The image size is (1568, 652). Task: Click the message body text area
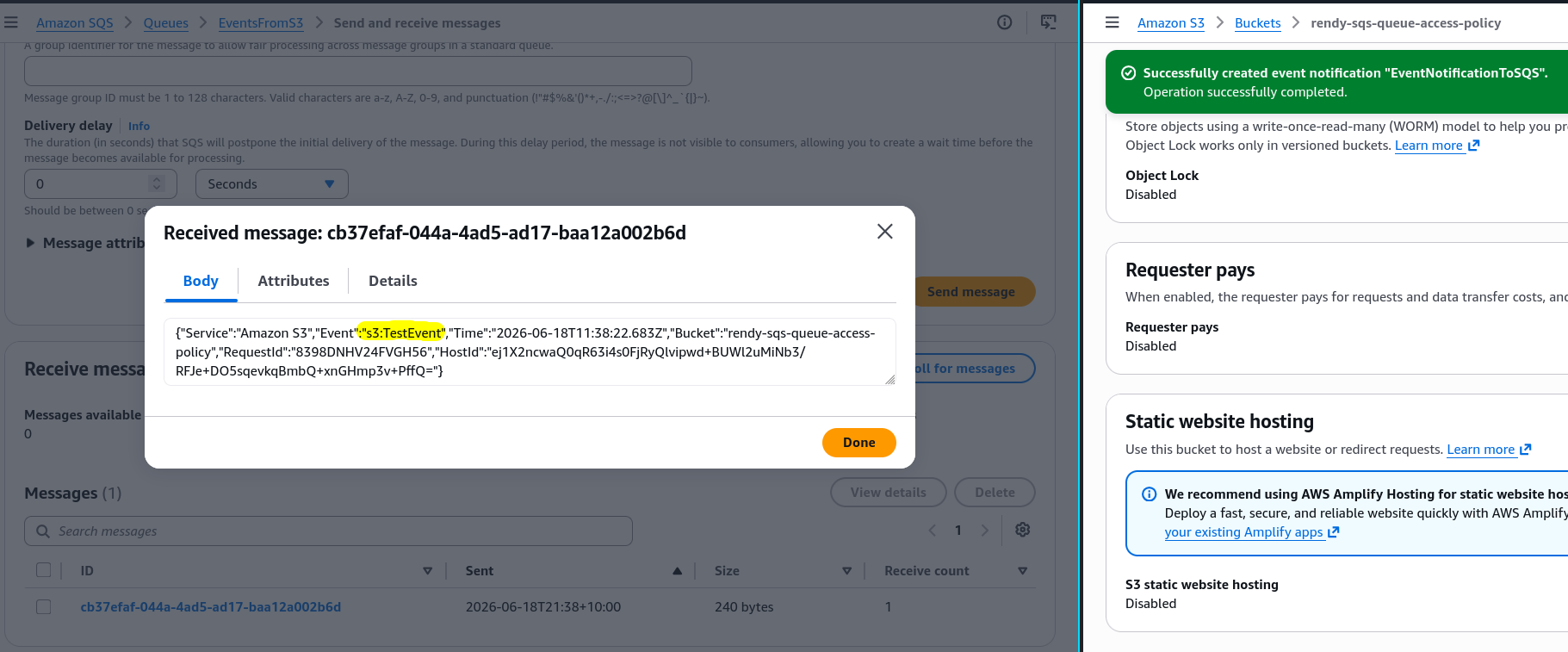[530, 352]
